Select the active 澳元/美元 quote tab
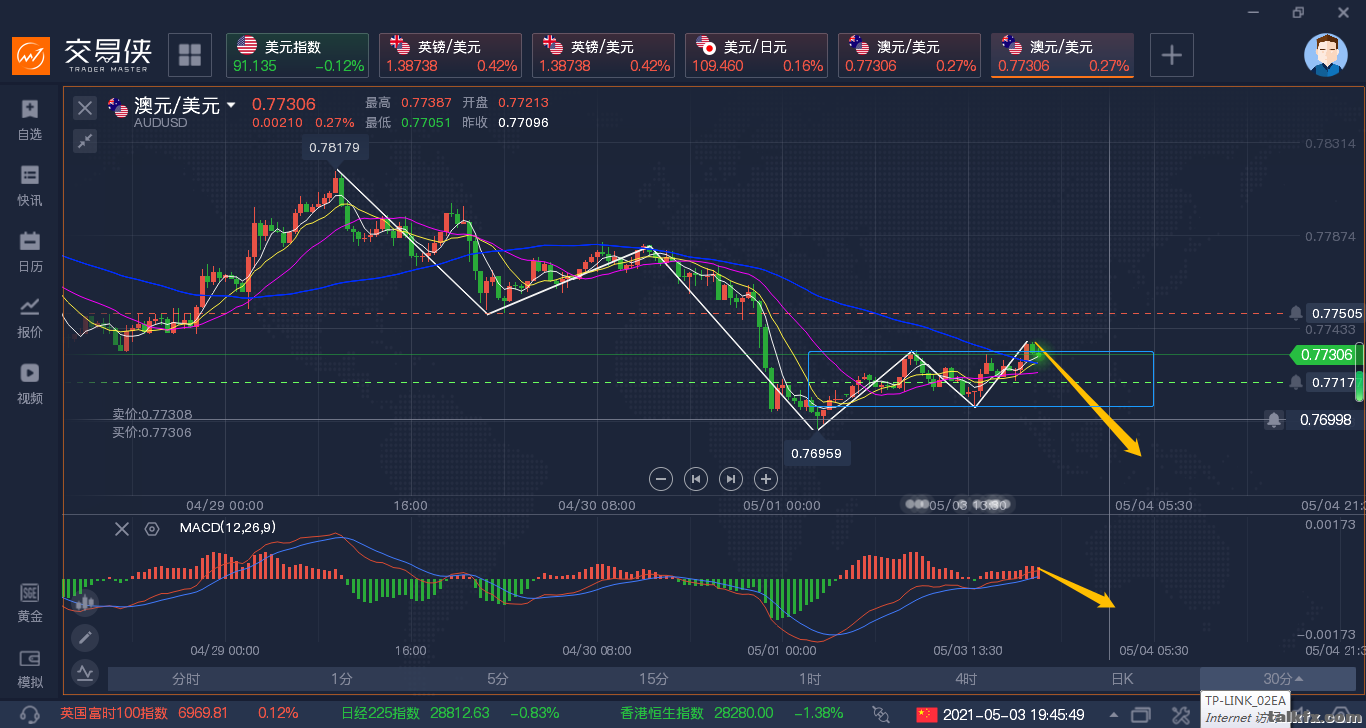1366x728 pixels. coord(1063,56)
